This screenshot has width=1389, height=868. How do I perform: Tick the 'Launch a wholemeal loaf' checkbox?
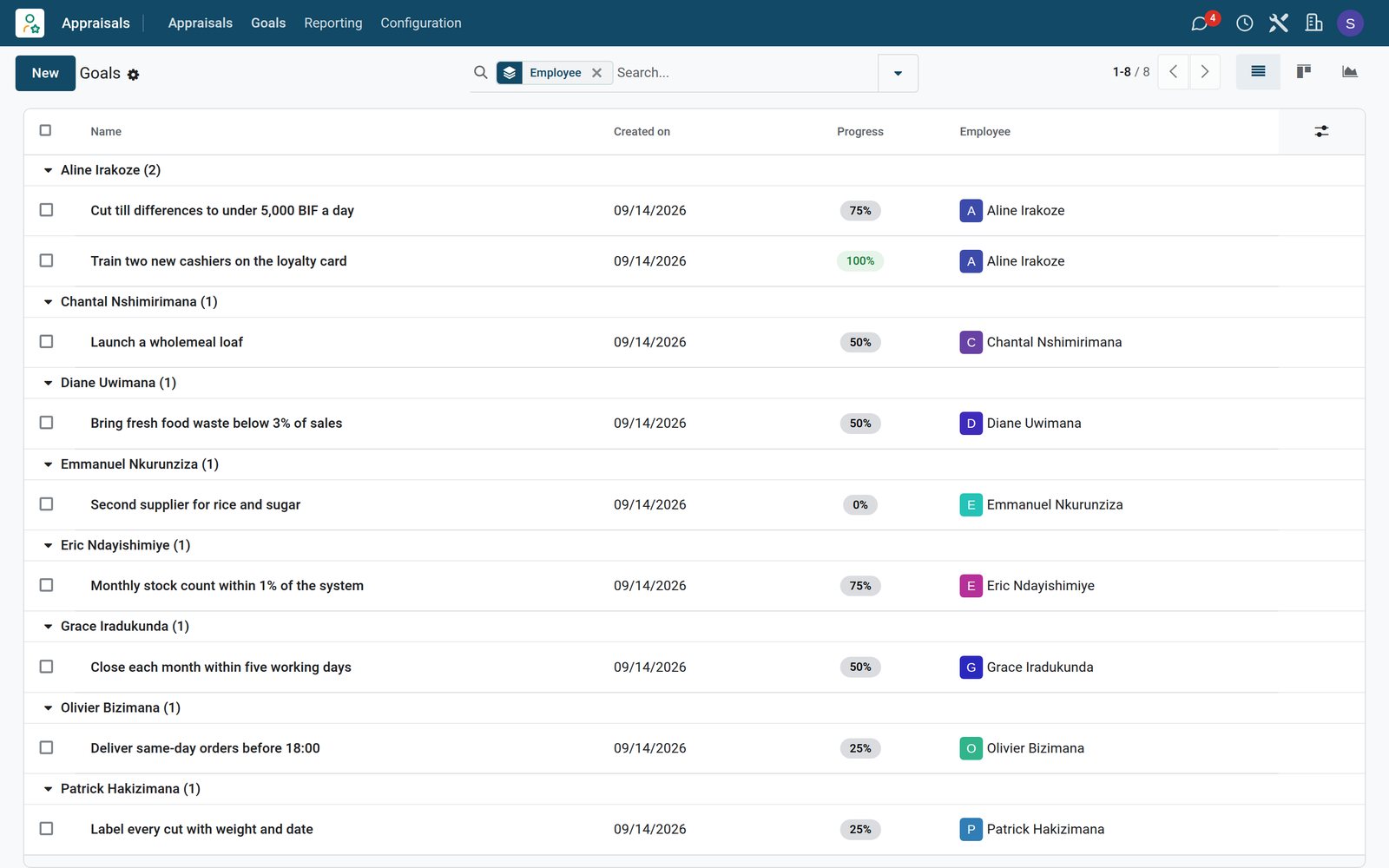coord(46,342)
